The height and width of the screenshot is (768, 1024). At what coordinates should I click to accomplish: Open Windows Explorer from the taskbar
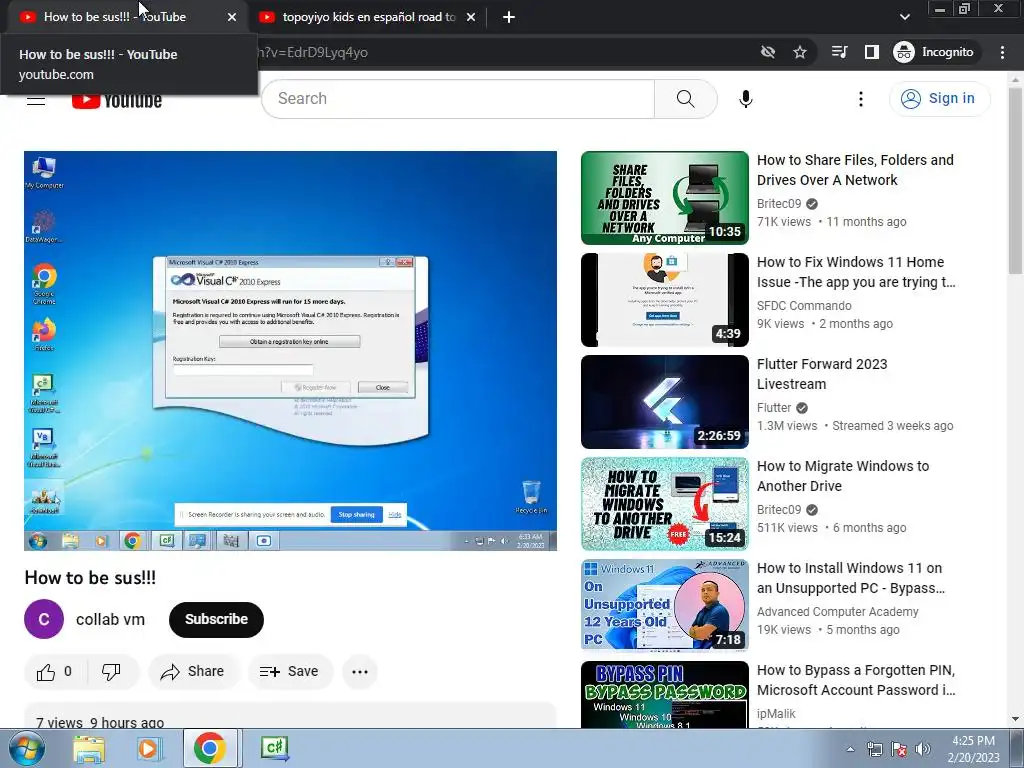coord(89,748)
